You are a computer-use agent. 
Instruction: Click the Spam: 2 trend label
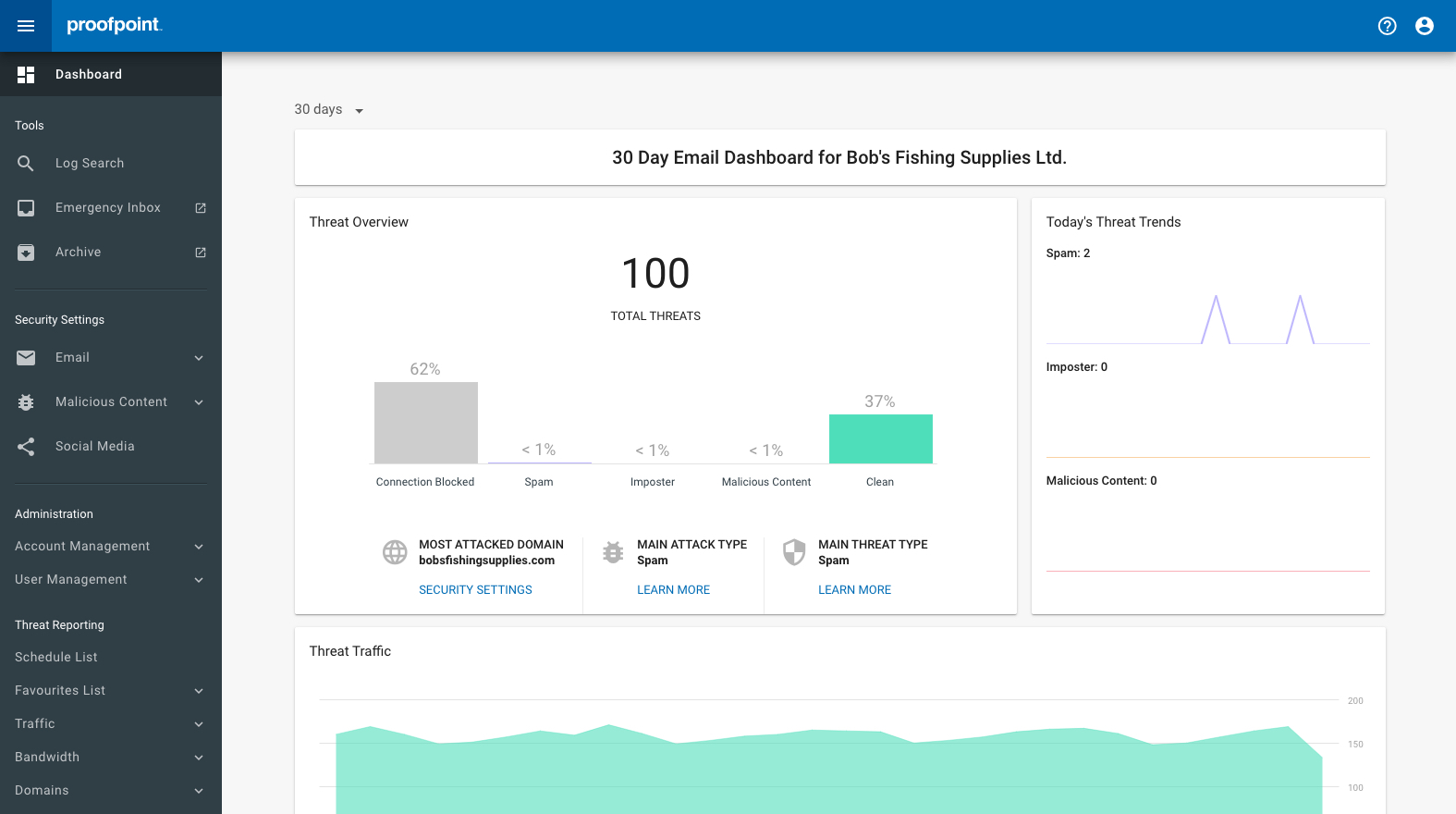tap(1068, 253)
